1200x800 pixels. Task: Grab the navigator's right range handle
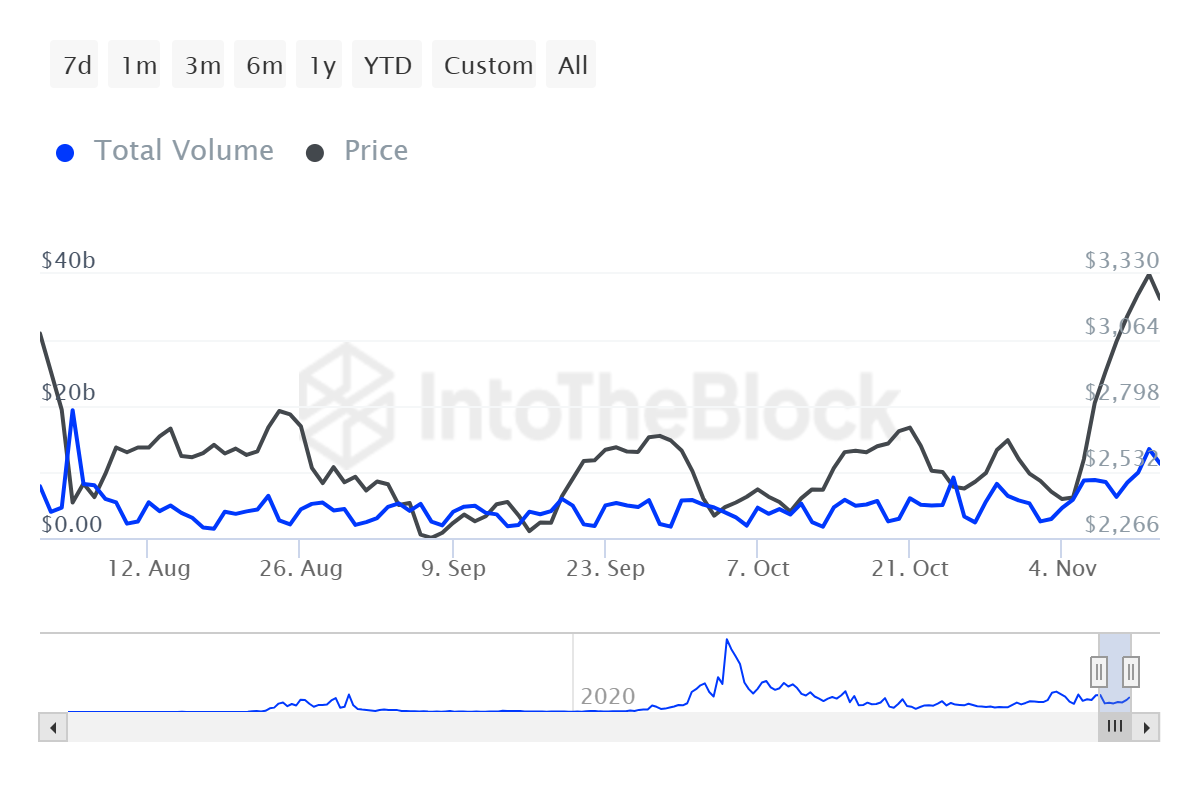pos(1131,671)
